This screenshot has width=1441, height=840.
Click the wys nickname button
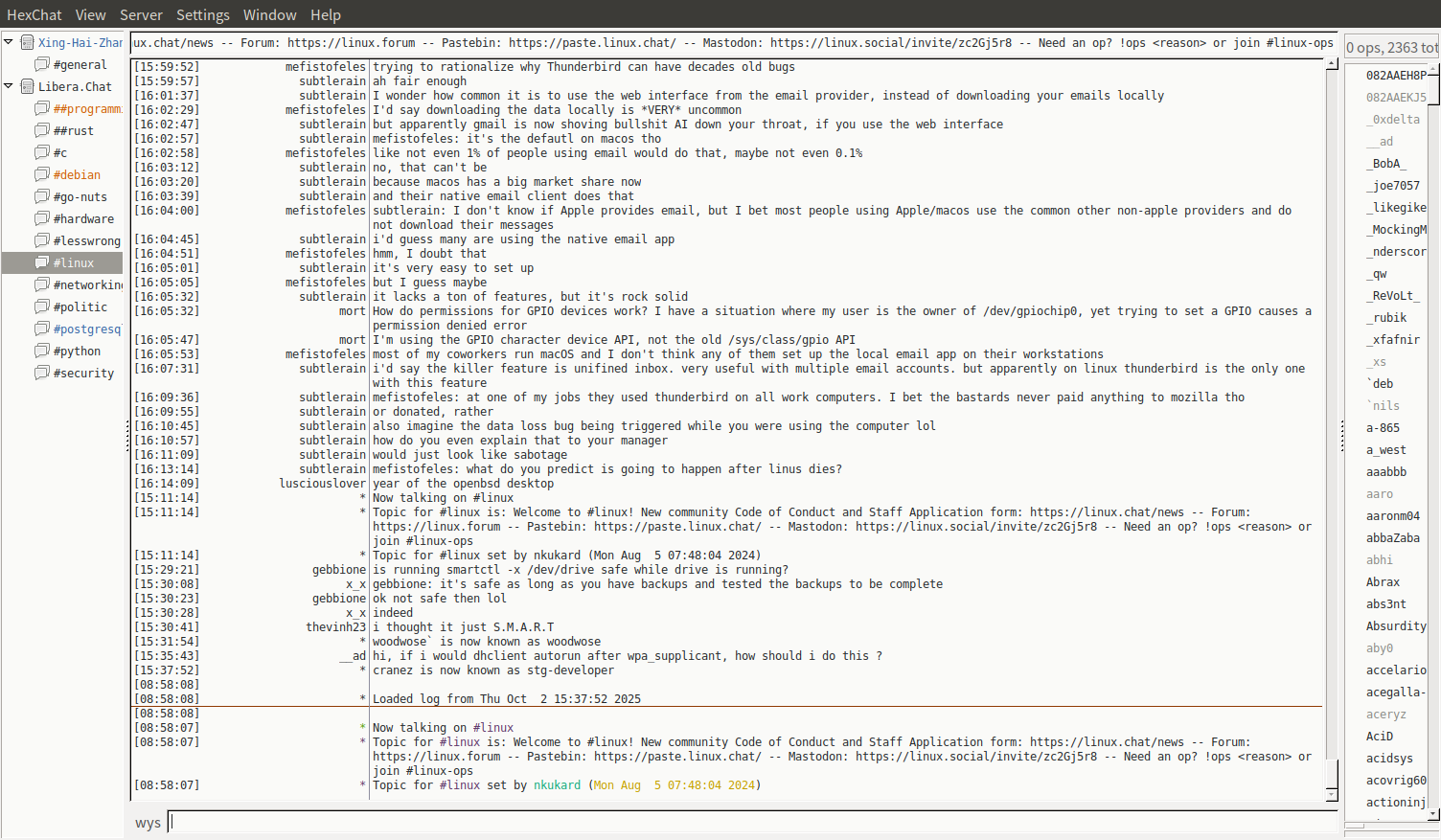coord(148,823)
